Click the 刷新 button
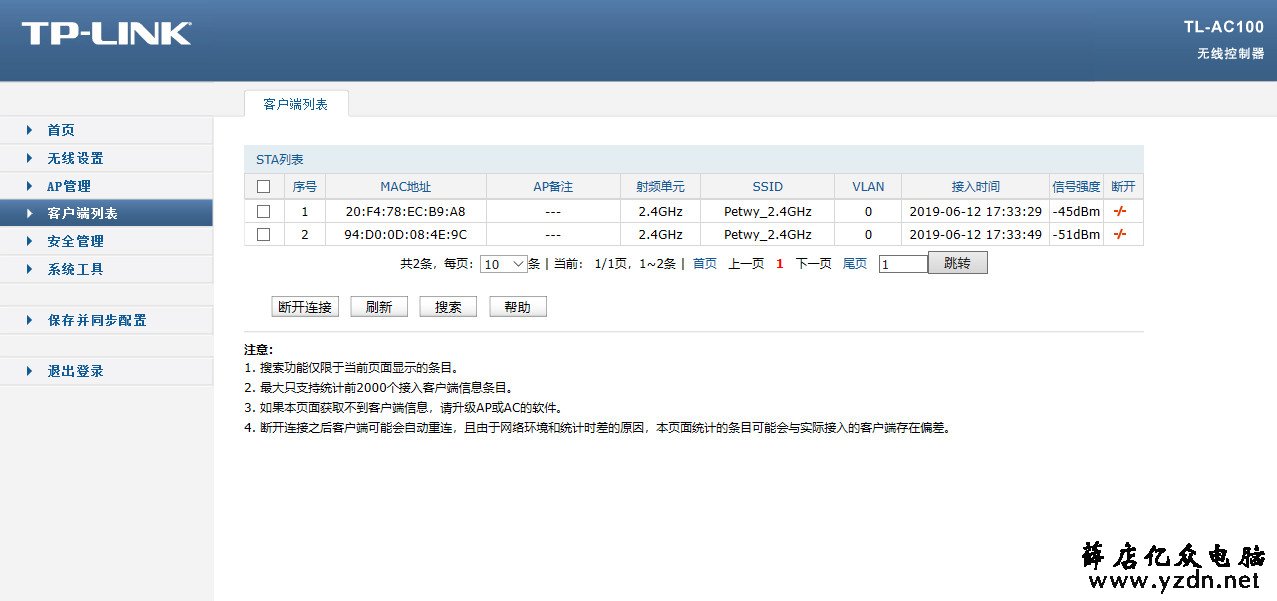1277x601 pixels. pyautogui.click(x=379, y=307)
